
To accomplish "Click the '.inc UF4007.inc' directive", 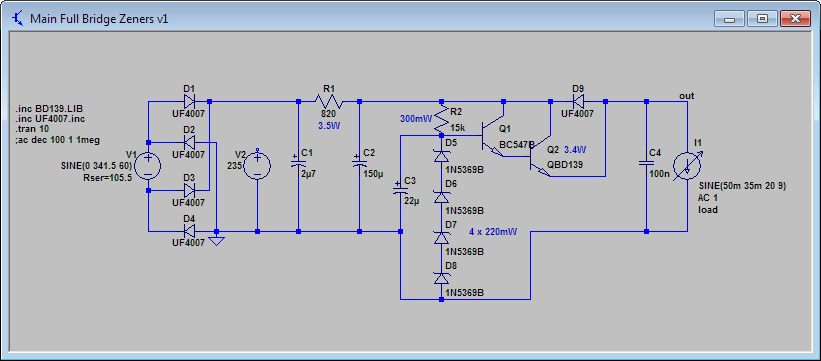I will coord(51,119).
